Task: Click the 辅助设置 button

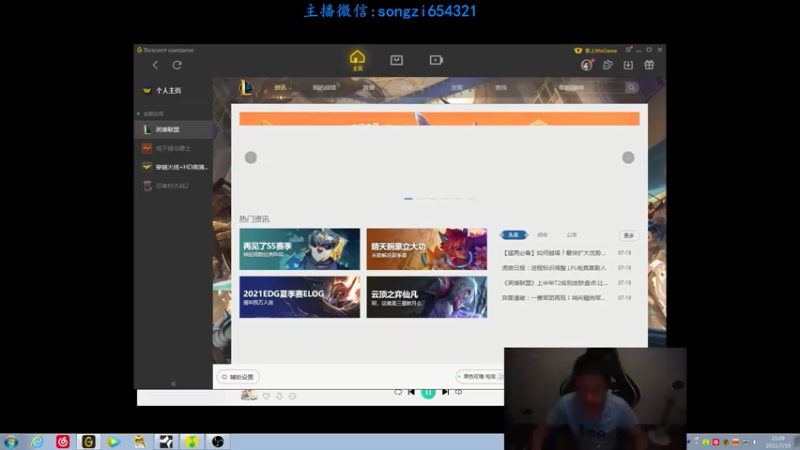Action: point(238,377)
